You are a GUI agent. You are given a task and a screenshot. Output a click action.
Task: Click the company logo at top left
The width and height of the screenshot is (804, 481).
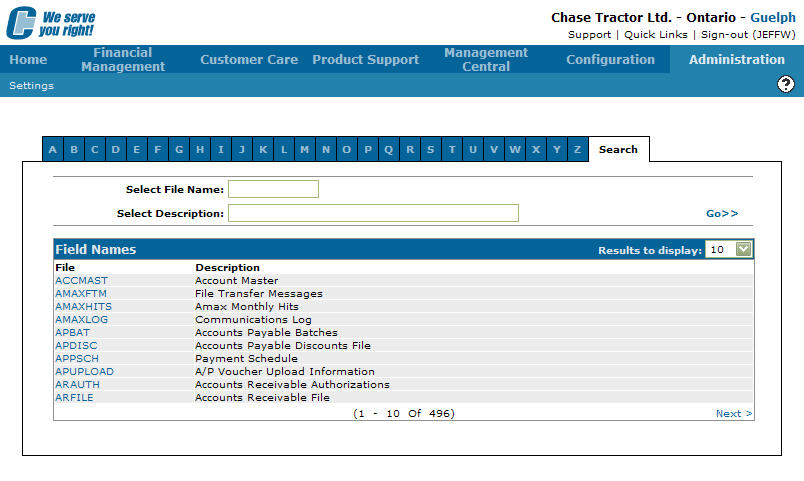(x=50, y=22)
